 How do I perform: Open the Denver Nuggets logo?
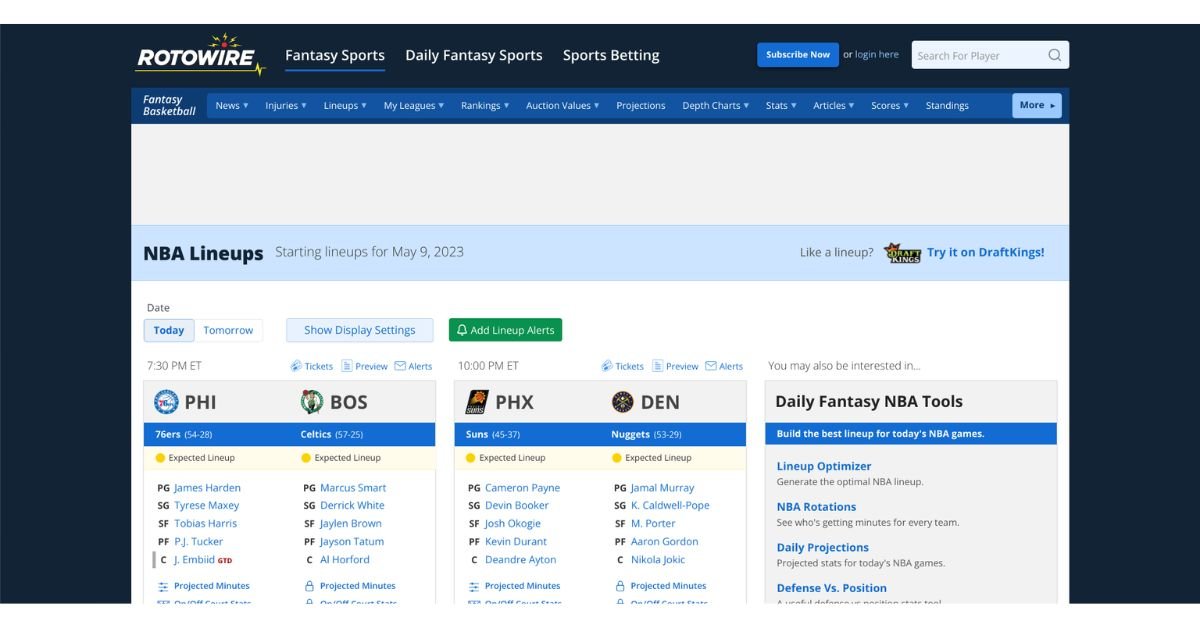point(621,401)
